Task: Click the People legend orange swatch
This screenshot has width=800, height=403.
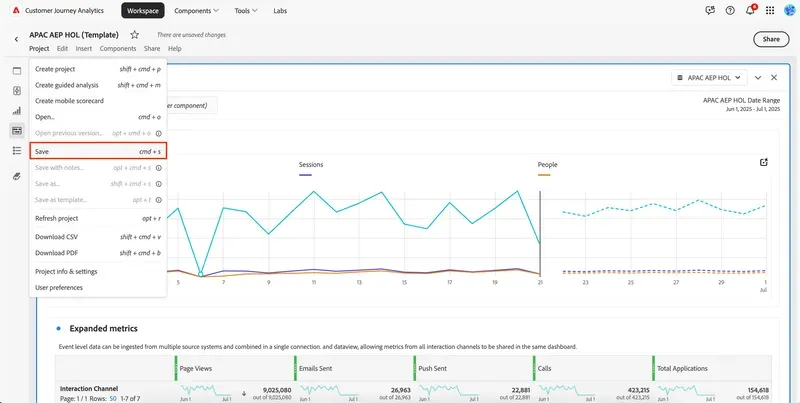Action: (x=544, y=175)
